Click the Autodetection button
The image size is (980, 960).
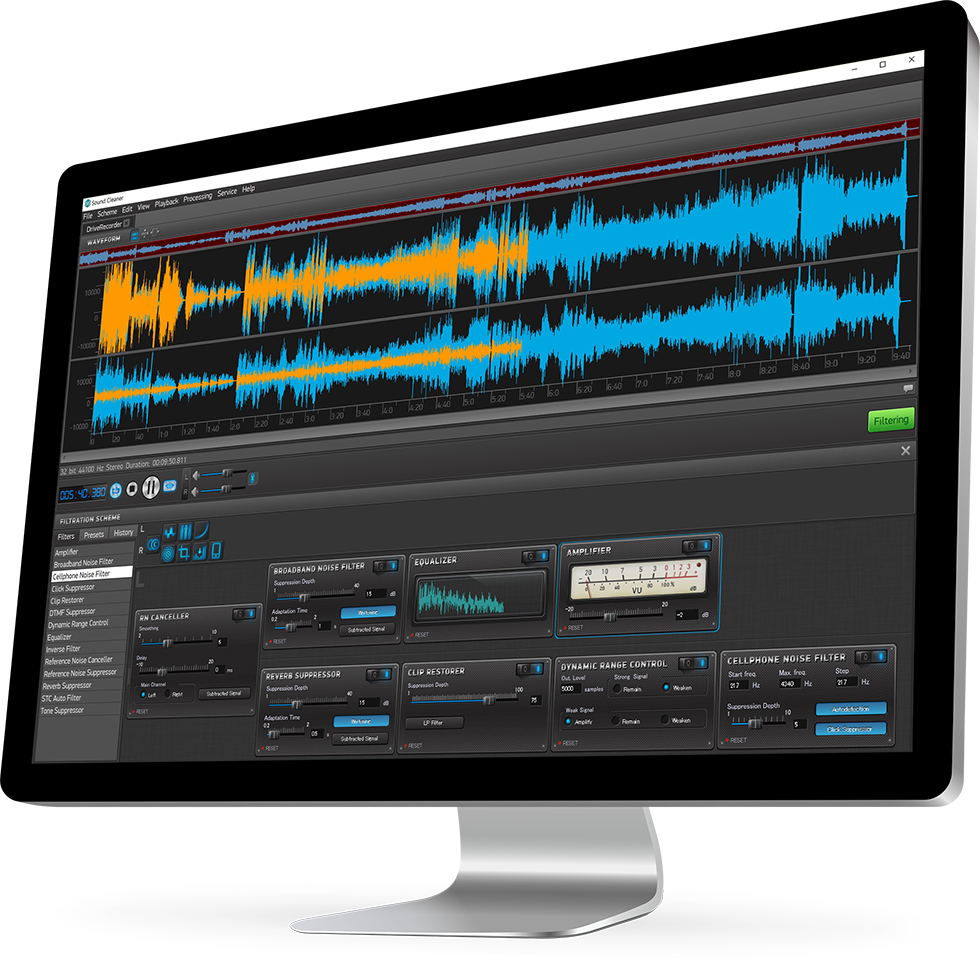(x=851, y=709)
